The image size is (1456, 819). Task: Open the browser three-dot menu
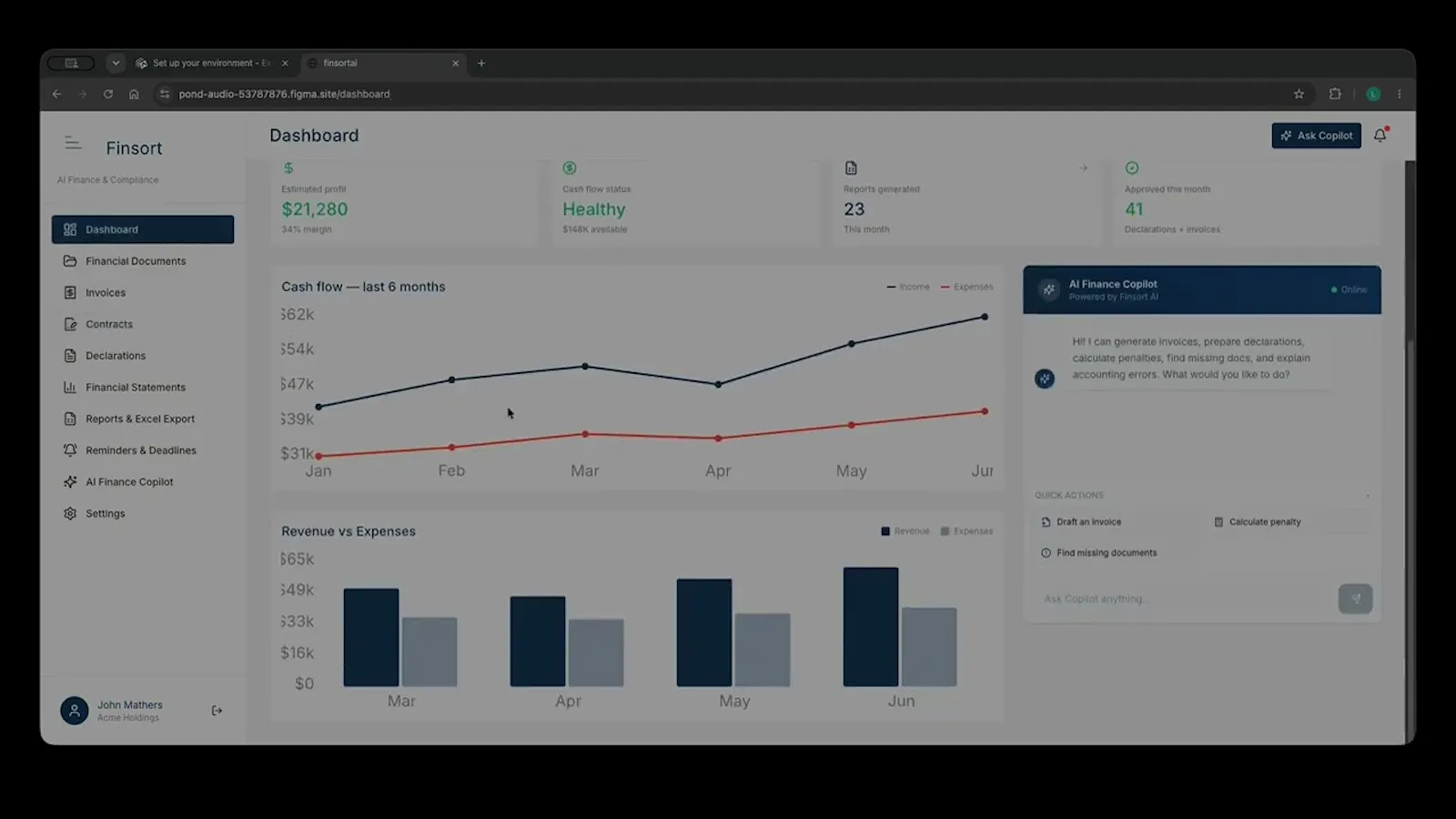coord(1400,94)
